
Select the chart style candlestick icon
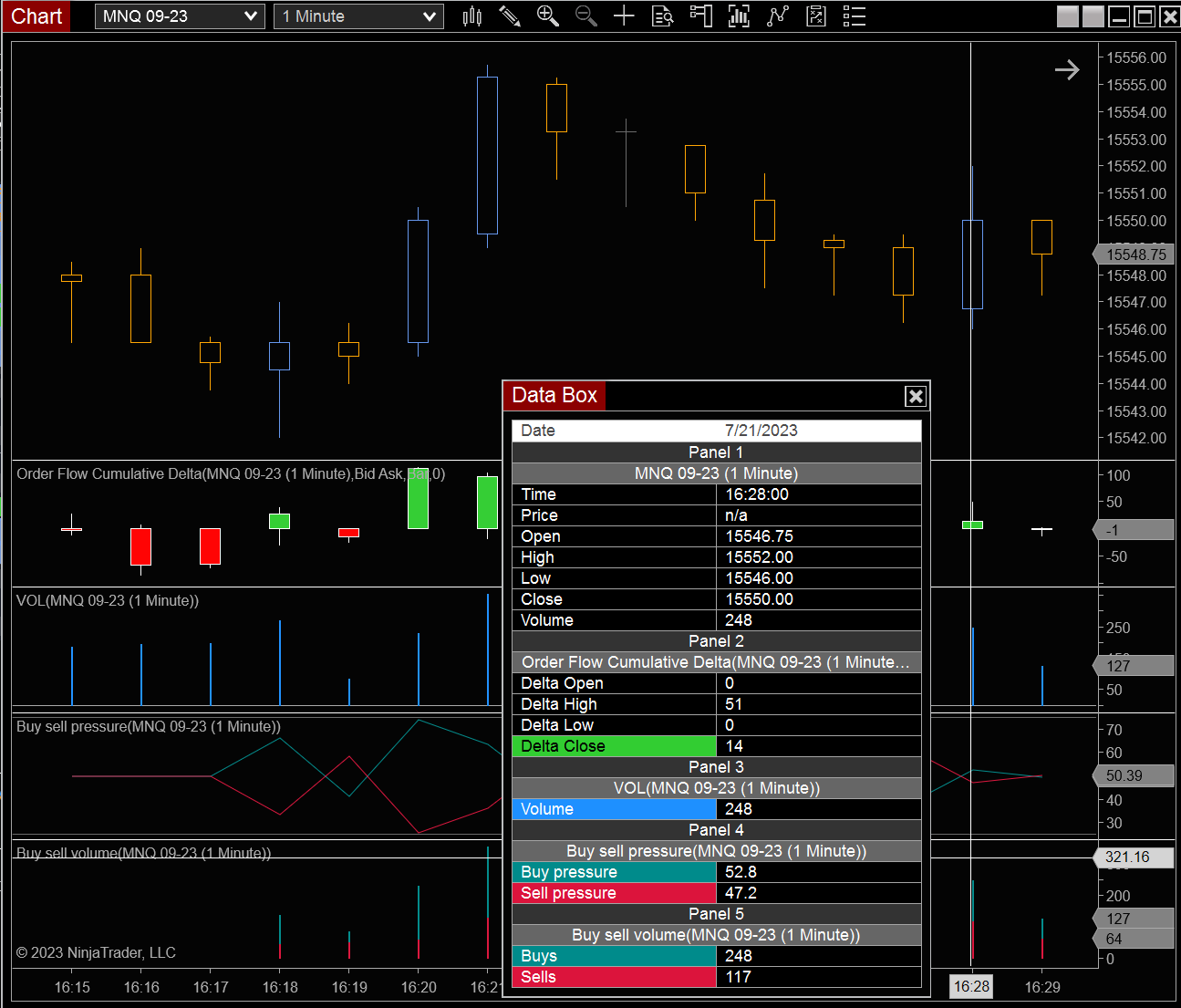(472, 16)
